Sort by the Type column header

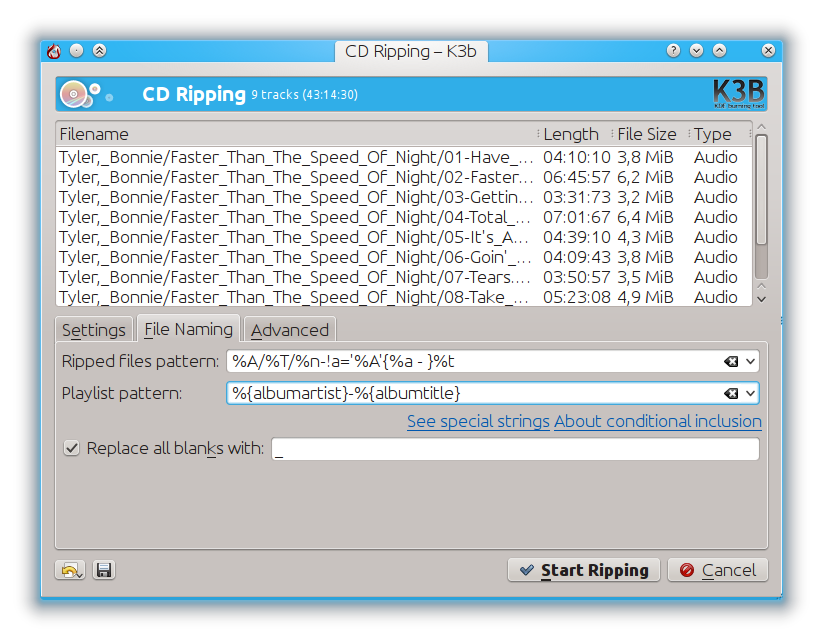(x=720, y=134)
